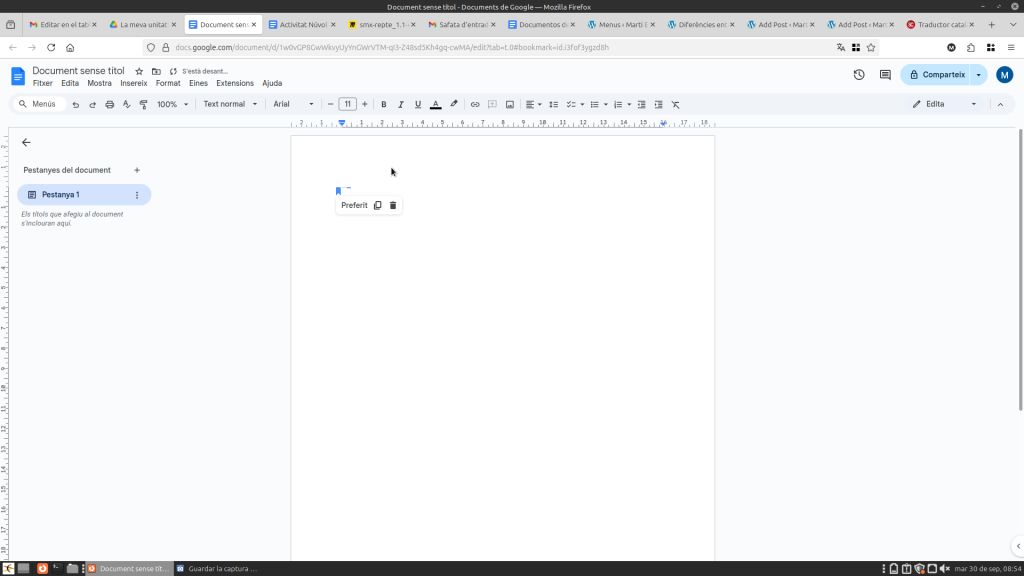Select the paint format roller icon
The width and height of the screenshot is (1024, 576).
143,104
